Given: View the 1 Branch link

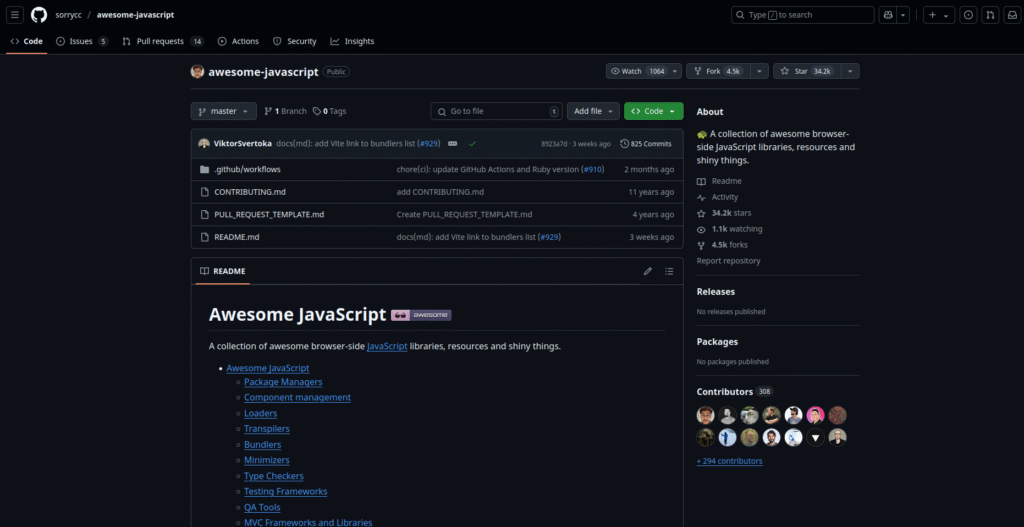Looking at the screenshot, I should pyautogui.click(x=285, y=111).
